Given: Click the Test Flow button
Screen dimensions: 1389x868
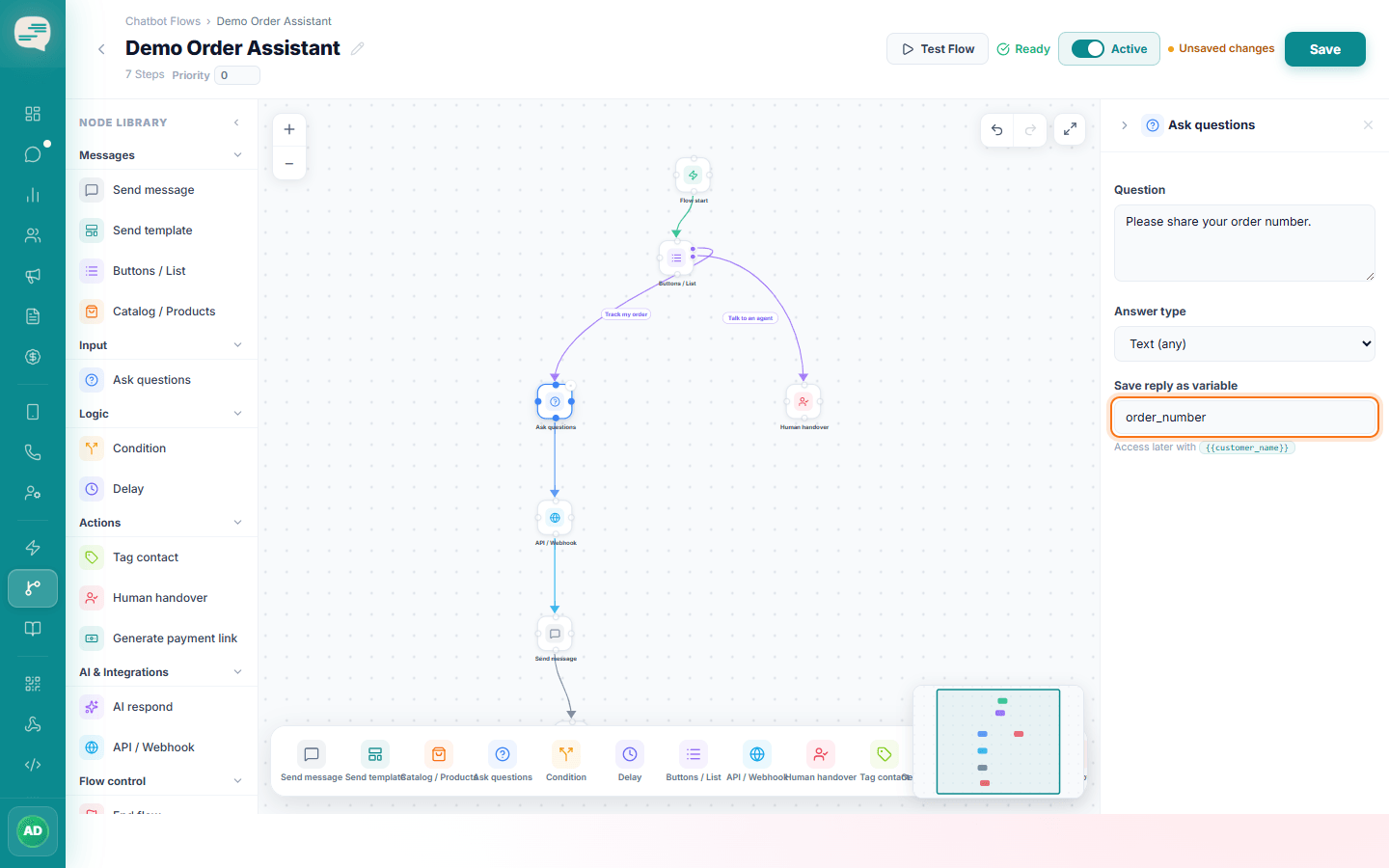Looking at the screenshot, I should (x=938, y=49).
